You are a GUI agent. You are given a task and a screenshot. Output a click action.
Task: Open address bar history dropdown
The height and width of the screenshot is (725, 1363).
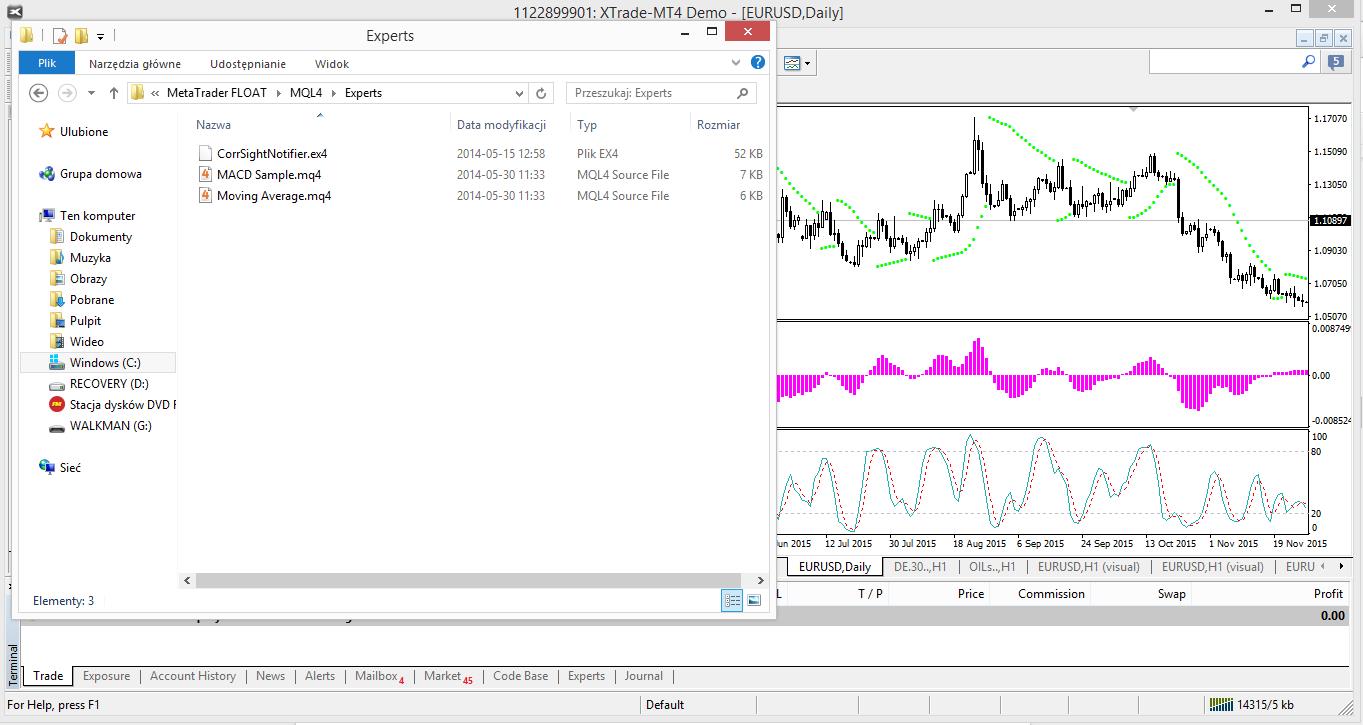point(519,93)
